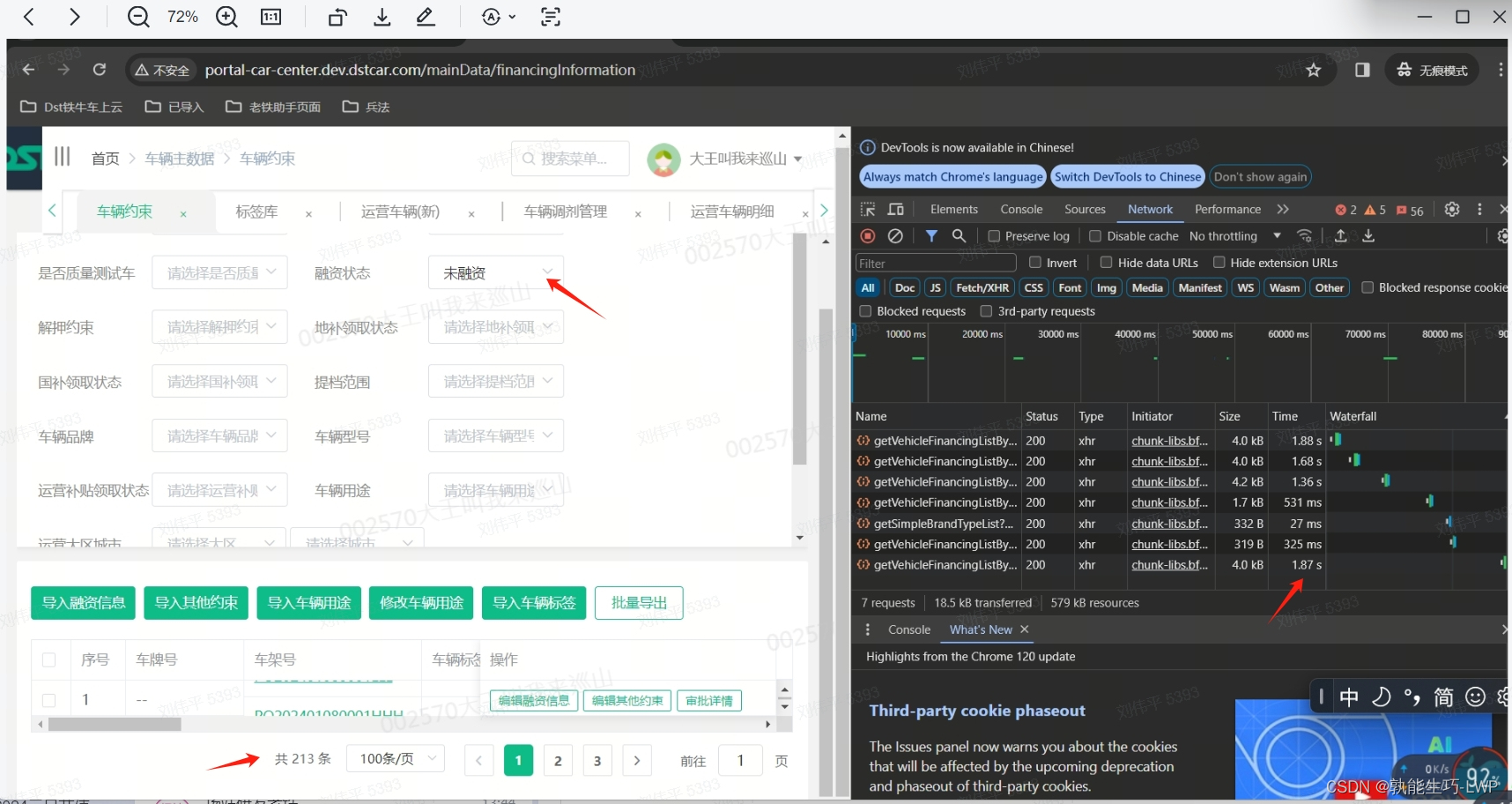Open the 地补领取状态 dropdown
This screenshot has width=1512, height=804.
point(496,327)
